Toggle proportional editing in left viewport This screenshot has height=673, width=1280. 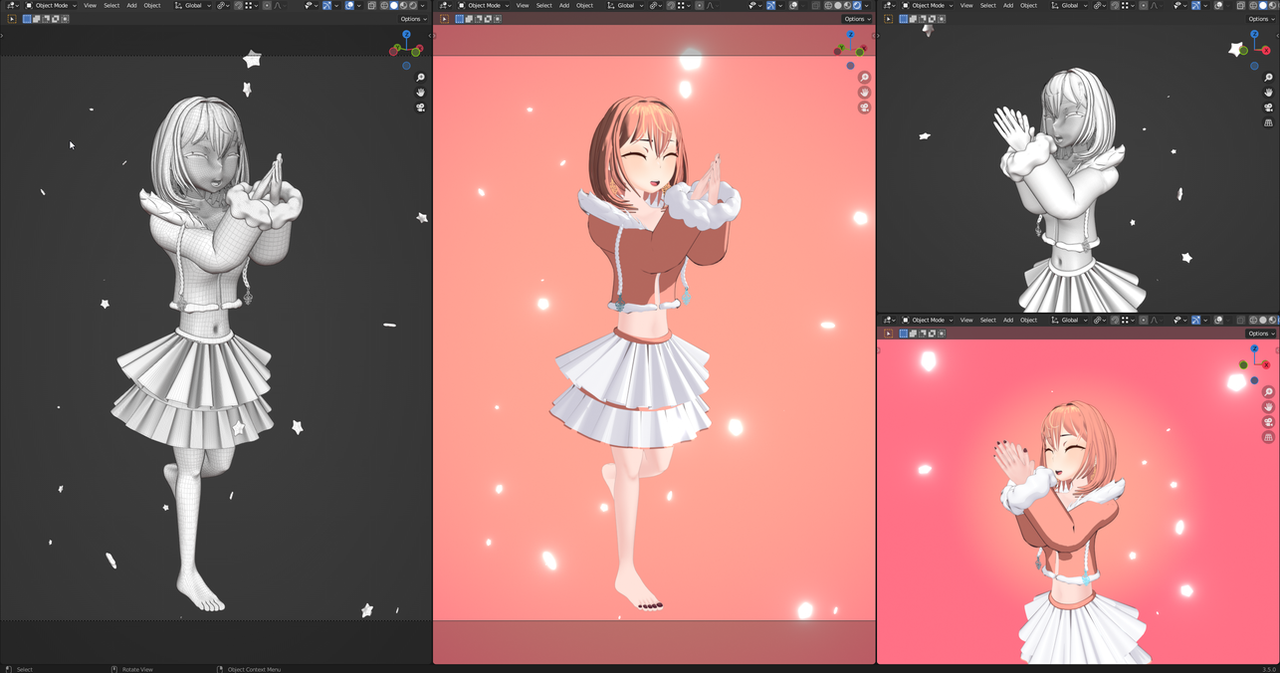pyautogui.click(x=267, y=5)
